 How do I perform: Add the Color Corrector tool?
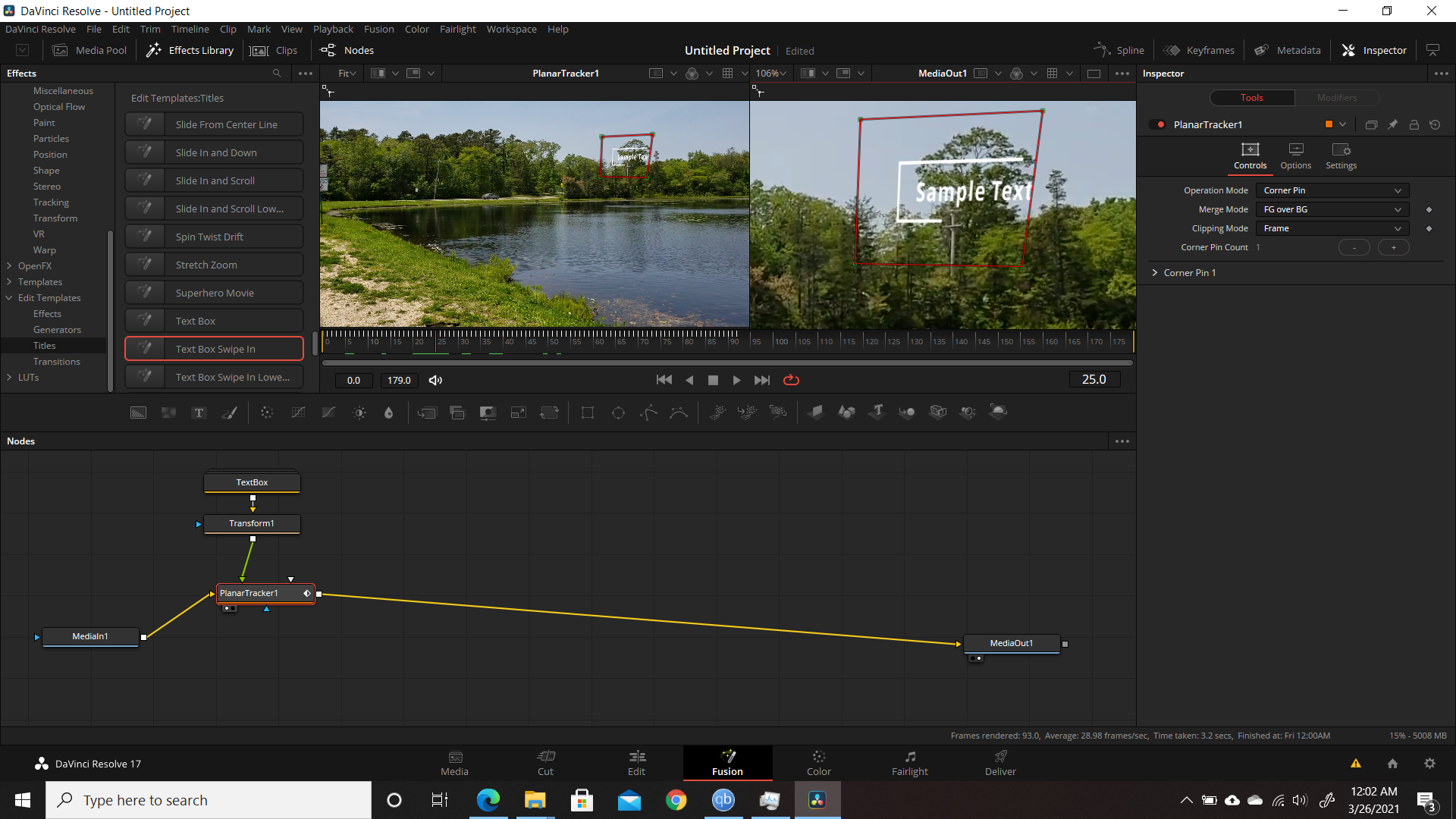267,413
